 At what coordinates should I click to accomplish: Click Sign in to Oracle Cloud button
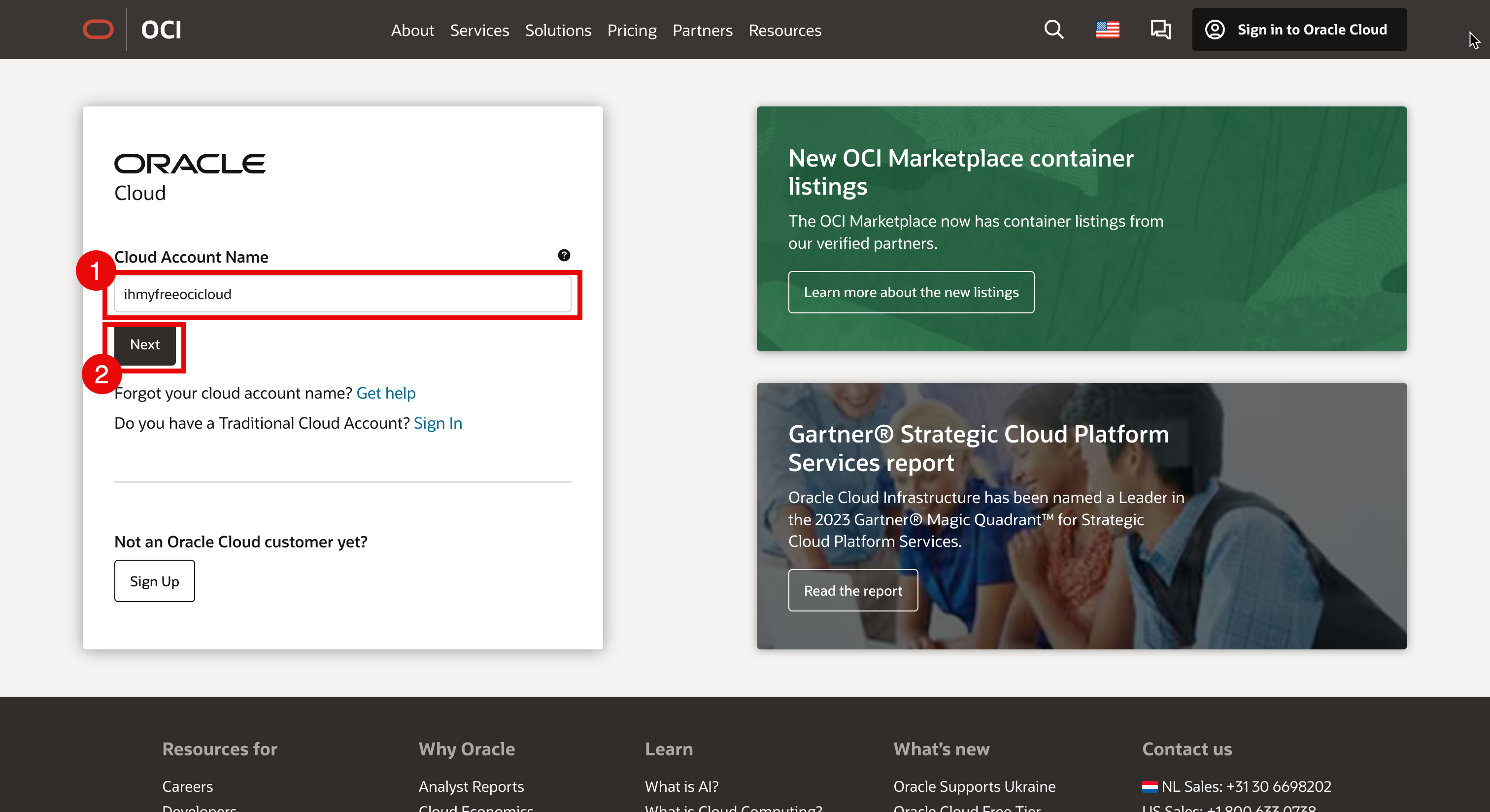1299,30
